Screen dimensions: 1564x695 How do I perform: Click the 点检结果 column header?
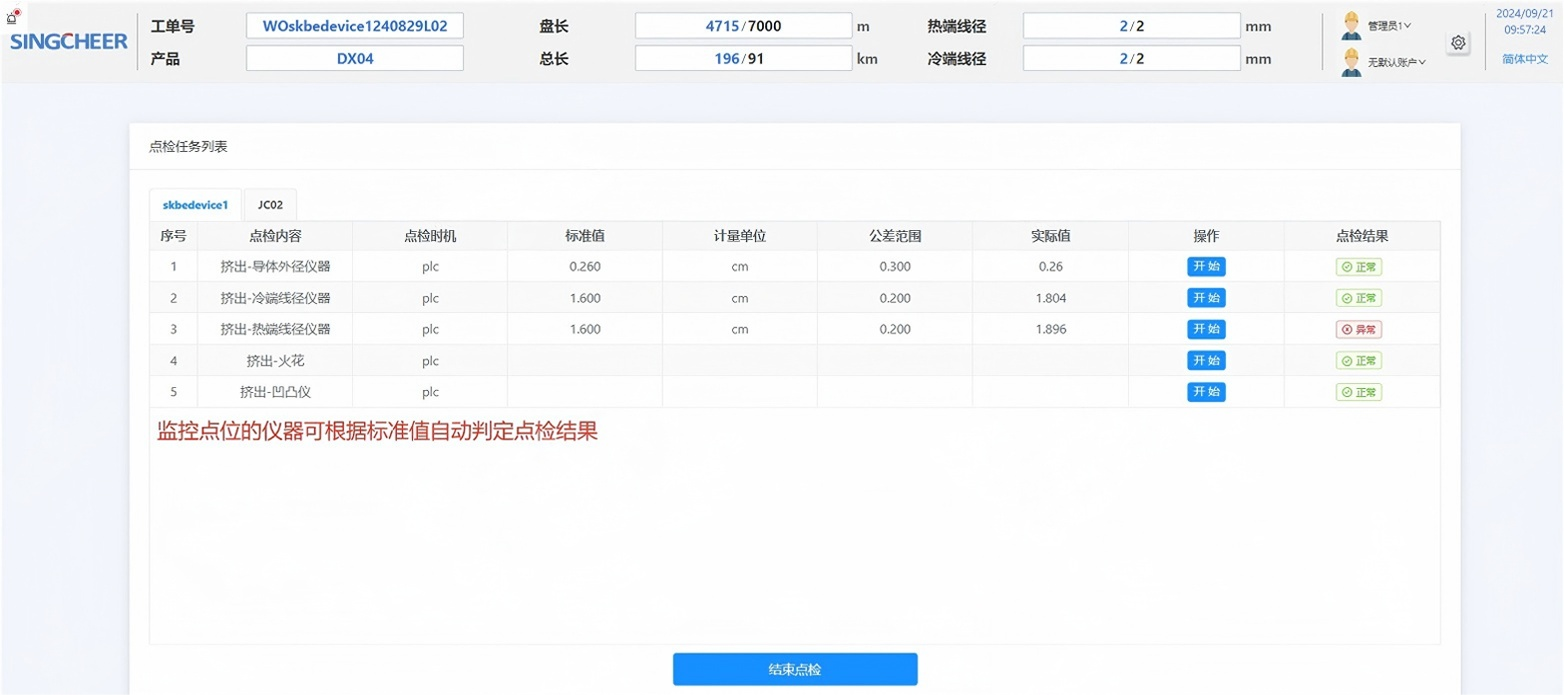[1362, 236]
